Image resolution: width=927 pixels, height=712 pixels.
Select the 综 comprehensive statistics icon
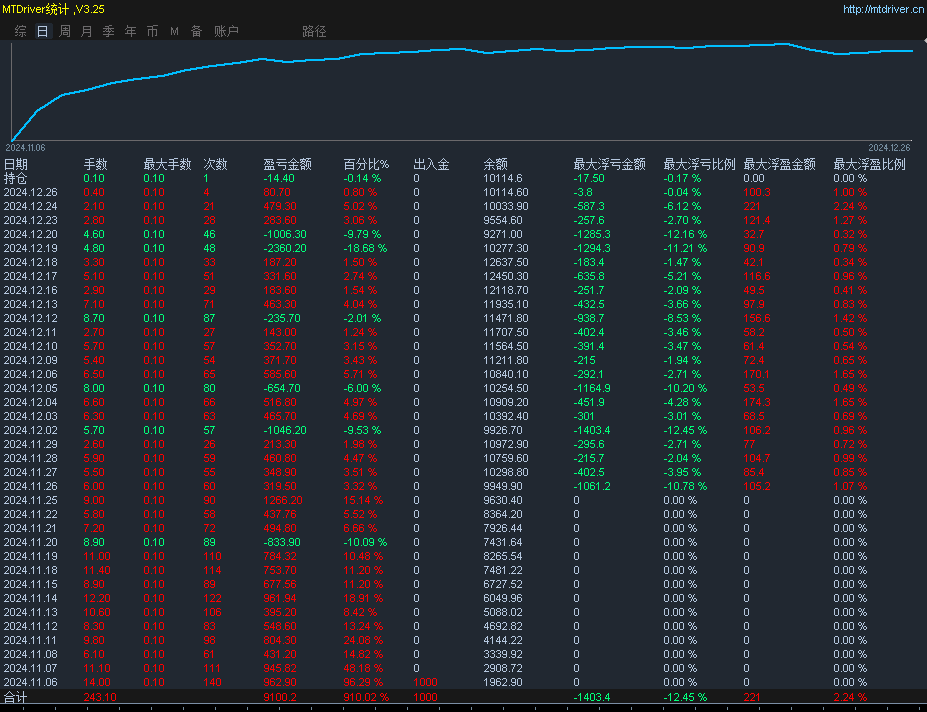click(x=18, y=31)
